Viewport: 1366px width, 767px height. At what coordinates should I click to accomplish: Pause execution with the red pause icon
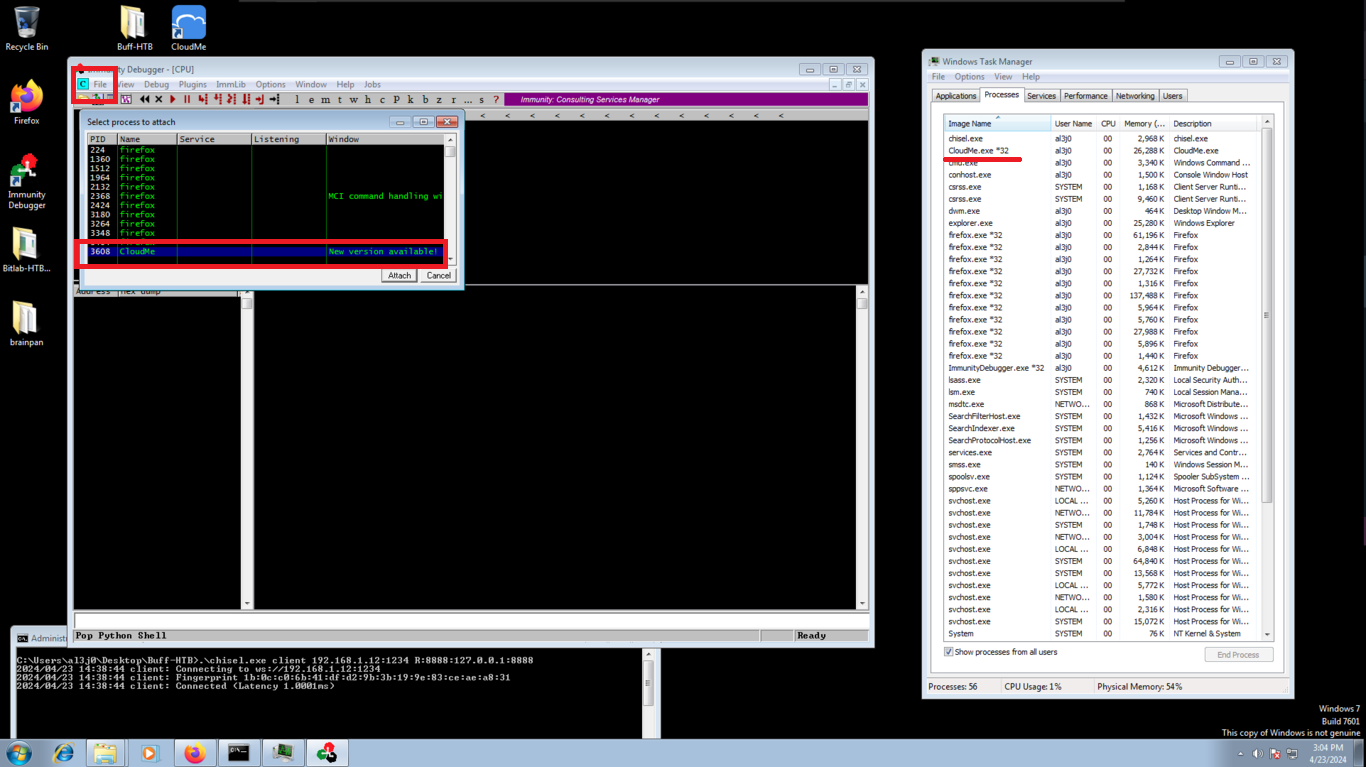point(187,99)
